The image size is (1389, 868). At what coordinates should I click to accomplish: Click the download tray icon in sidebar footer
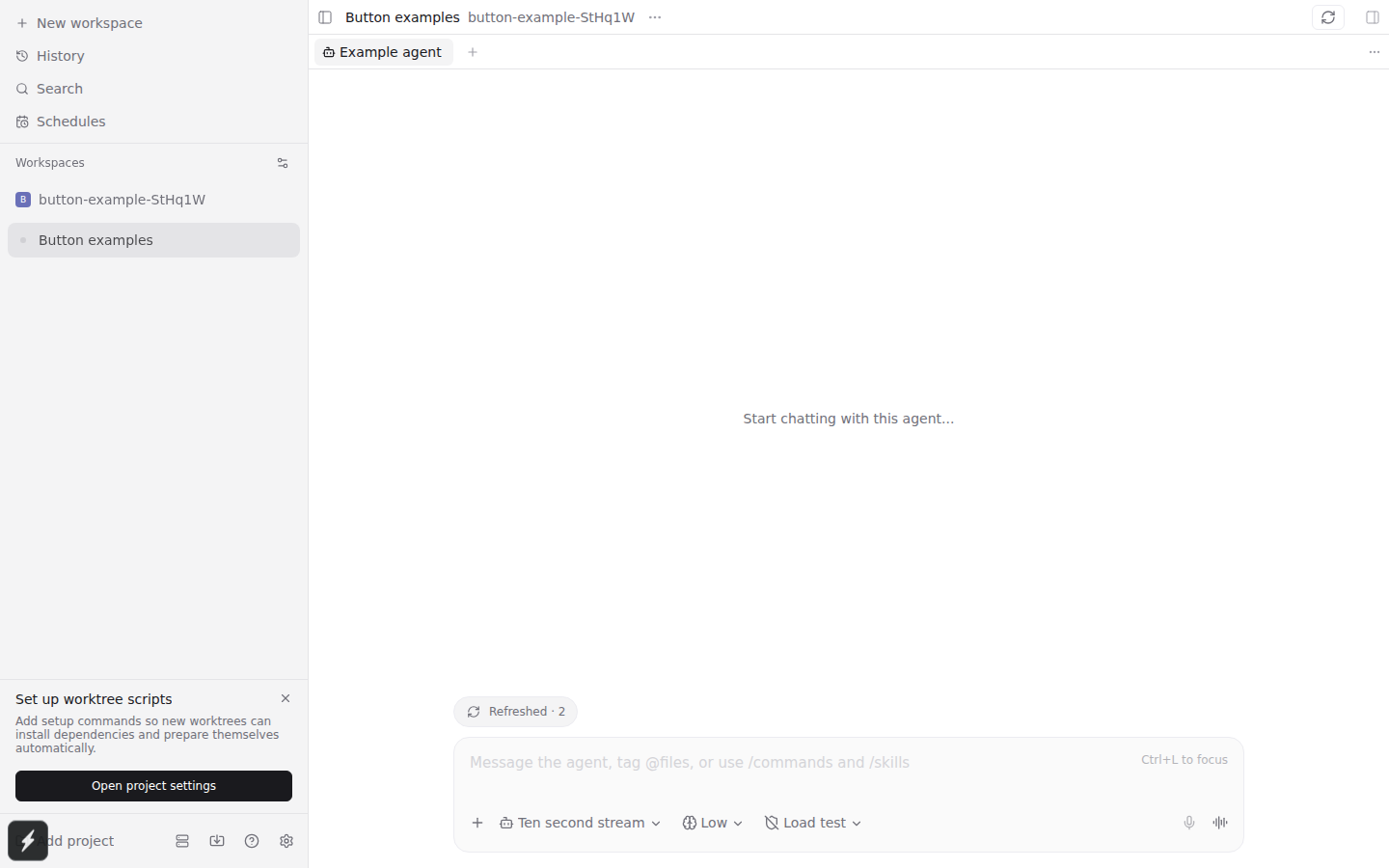(217, 841)
